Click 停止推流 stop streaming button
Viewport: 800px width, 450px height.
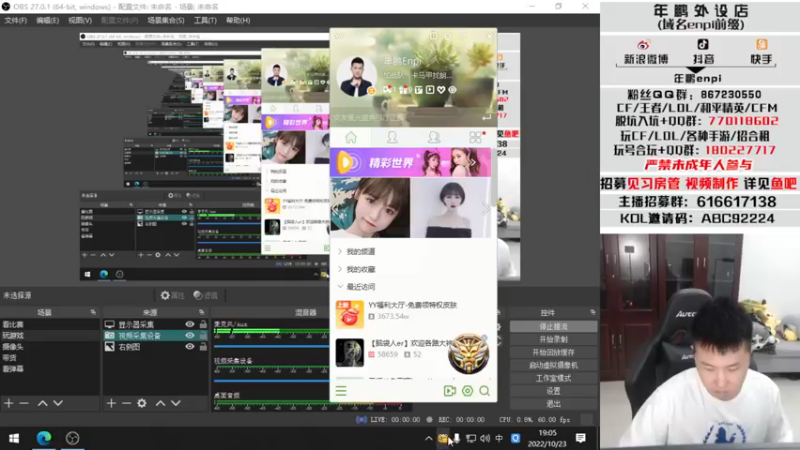tap(553, 327)
